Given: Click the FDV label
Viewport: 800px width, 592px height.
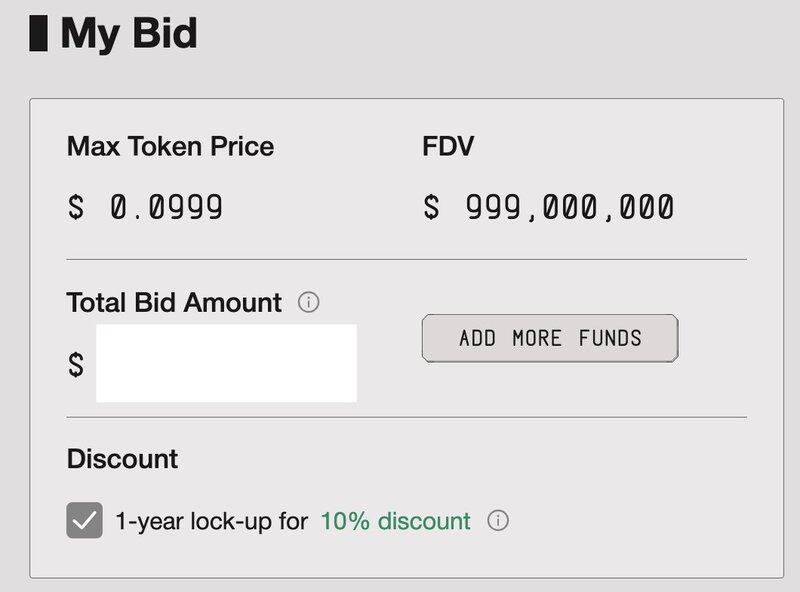Looking at the screenshot, I should click(x=448, y=147).
